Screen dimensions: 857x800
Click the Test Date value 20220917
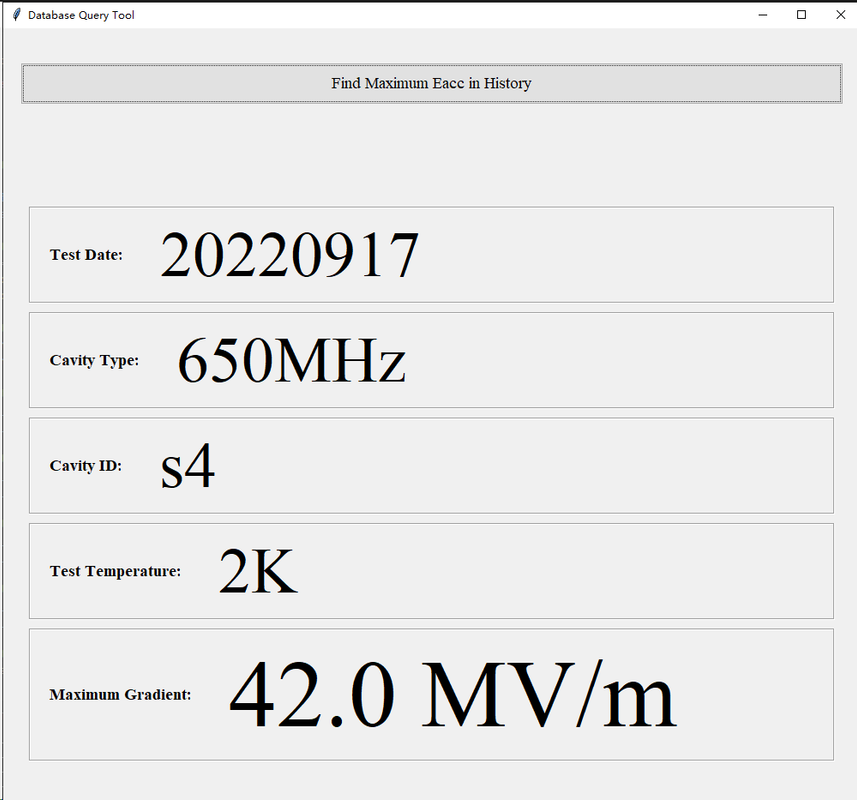(x=290, y=255)
